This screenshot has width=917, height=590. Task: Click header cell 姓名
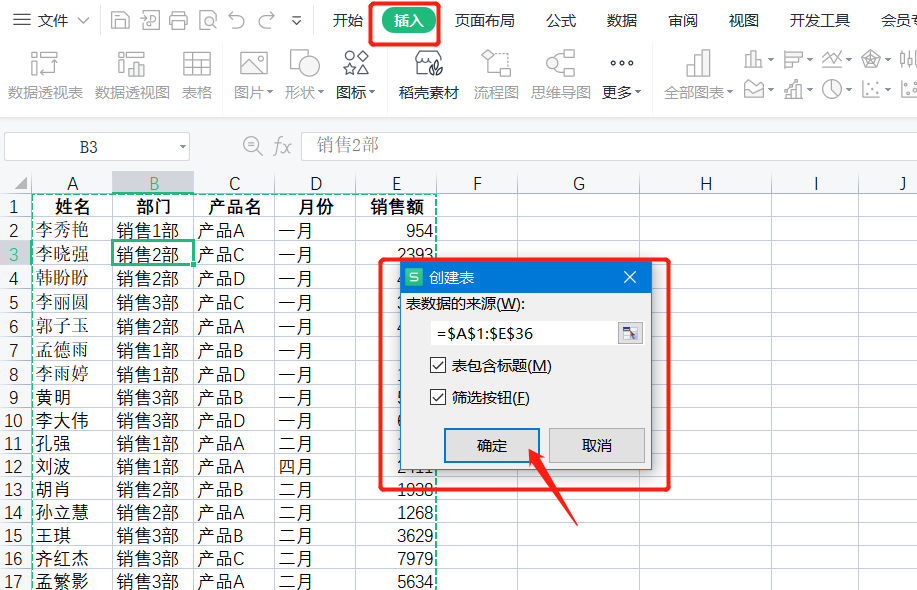72,206
